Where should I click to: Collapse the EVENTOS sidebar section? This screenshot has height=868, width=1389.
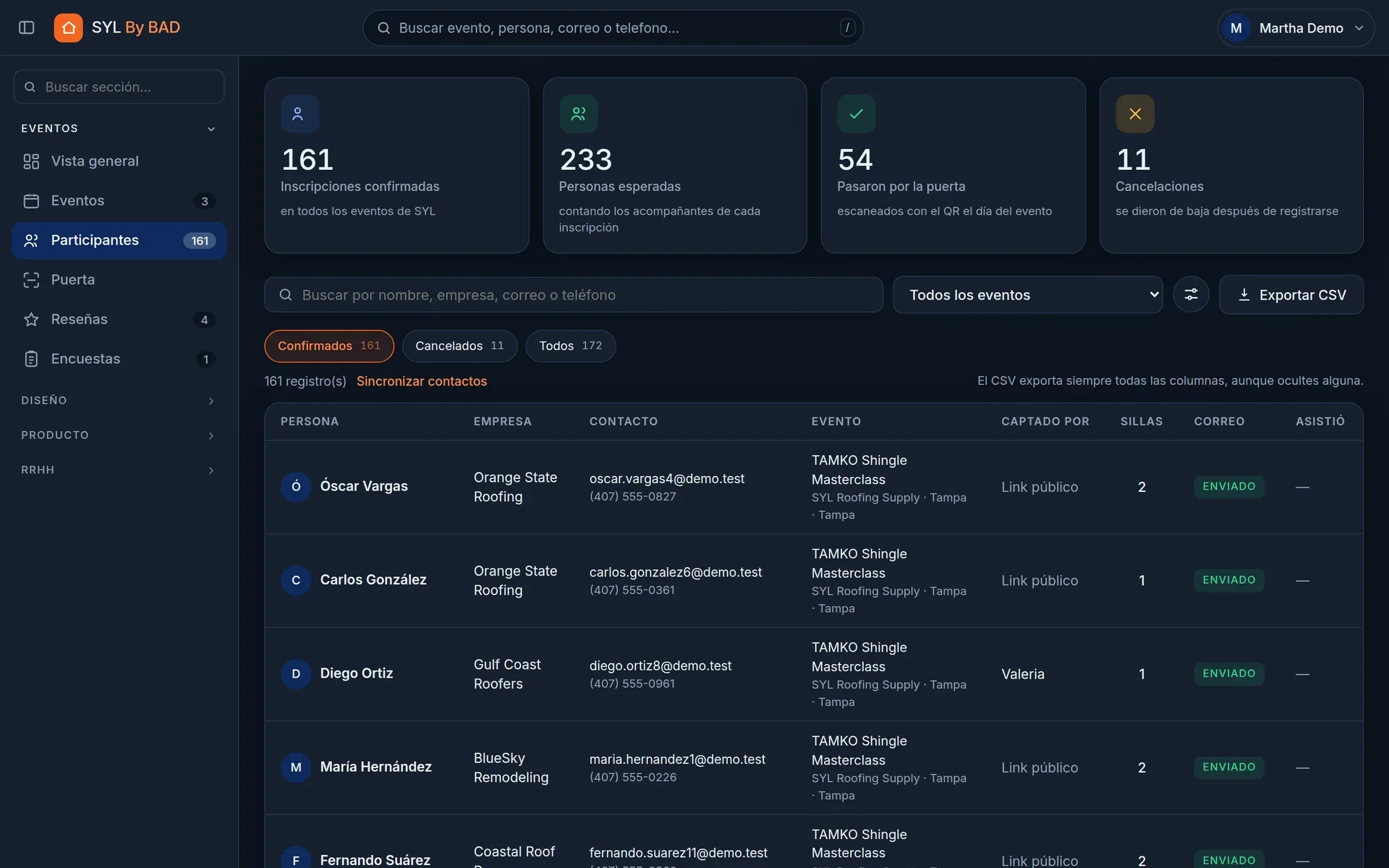[119, 129]
